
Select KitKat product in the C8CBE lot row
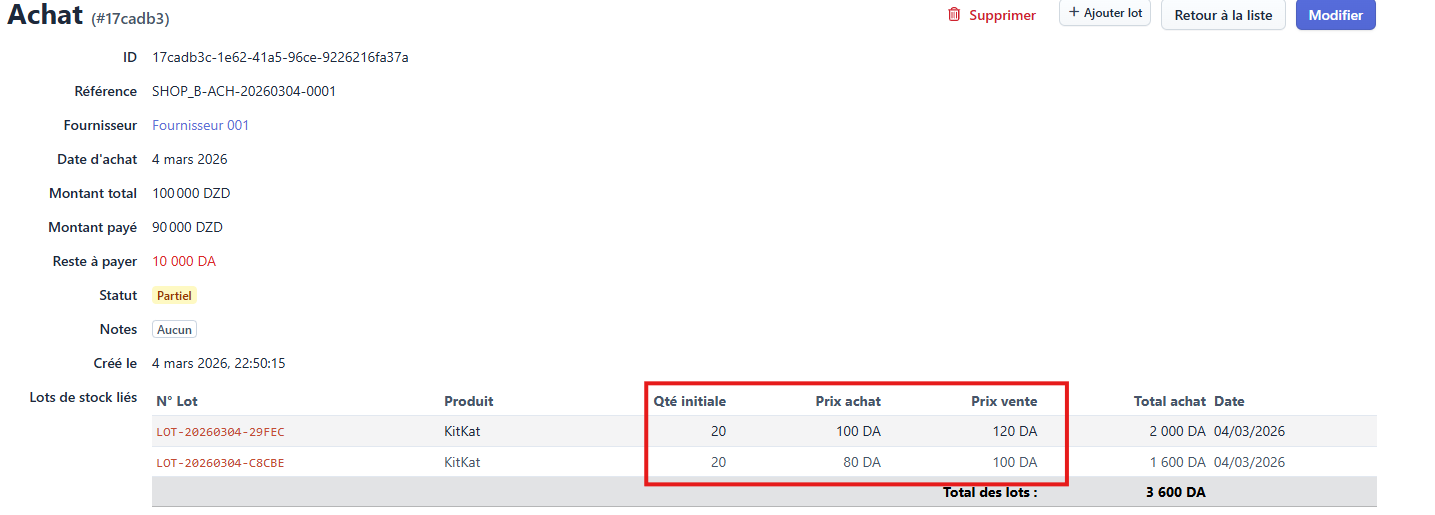pos(462,463)
